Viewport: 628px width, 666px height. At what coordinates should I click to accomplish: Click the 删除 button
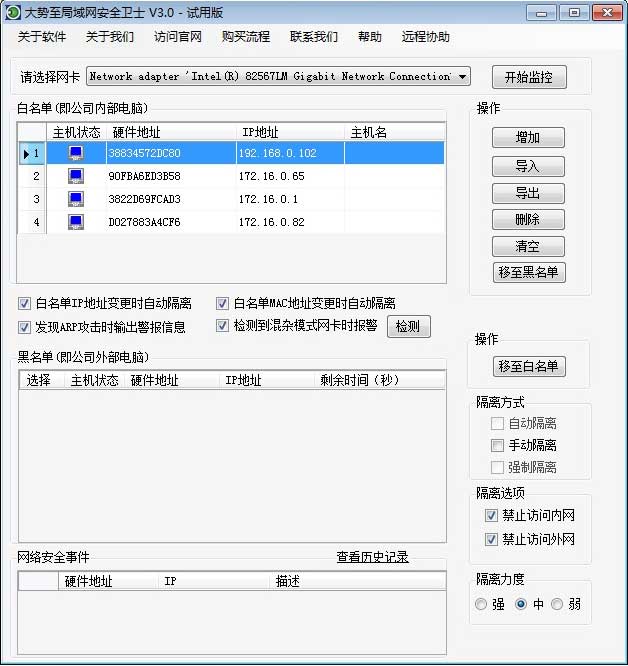tap(528, 220)
